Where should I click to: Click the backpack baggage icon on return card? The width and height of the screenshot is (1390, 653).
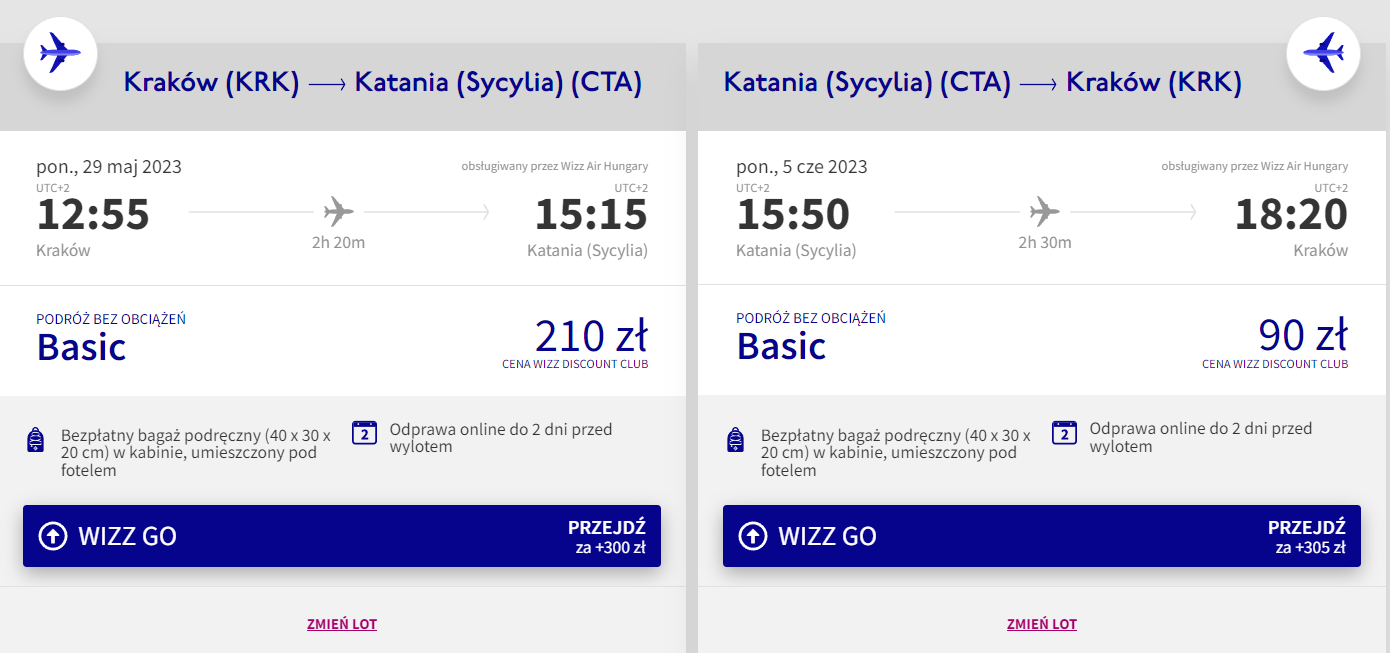tap(737, 441)
